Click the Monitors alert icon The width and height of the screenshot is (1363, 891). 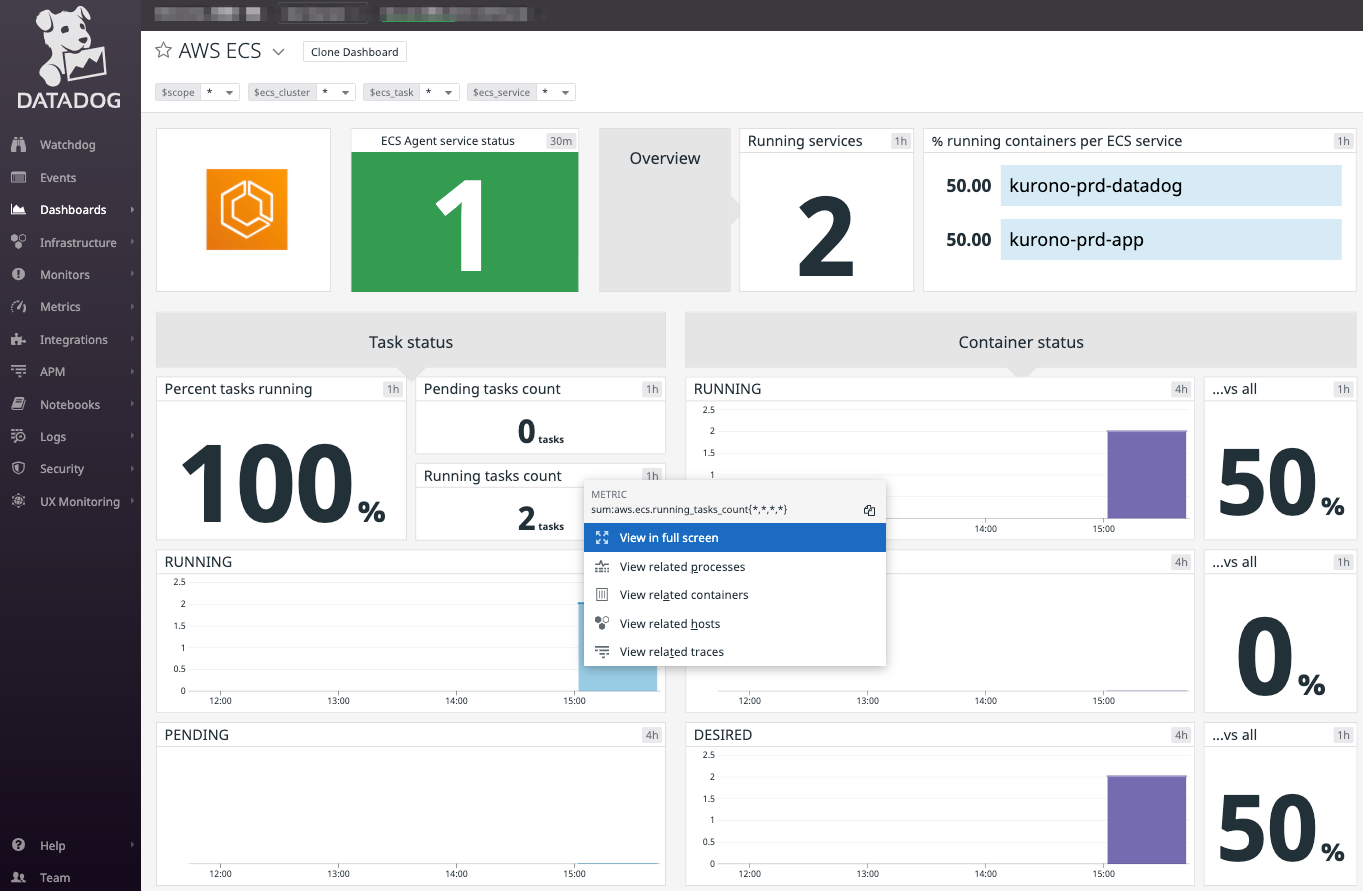[18, 274]
